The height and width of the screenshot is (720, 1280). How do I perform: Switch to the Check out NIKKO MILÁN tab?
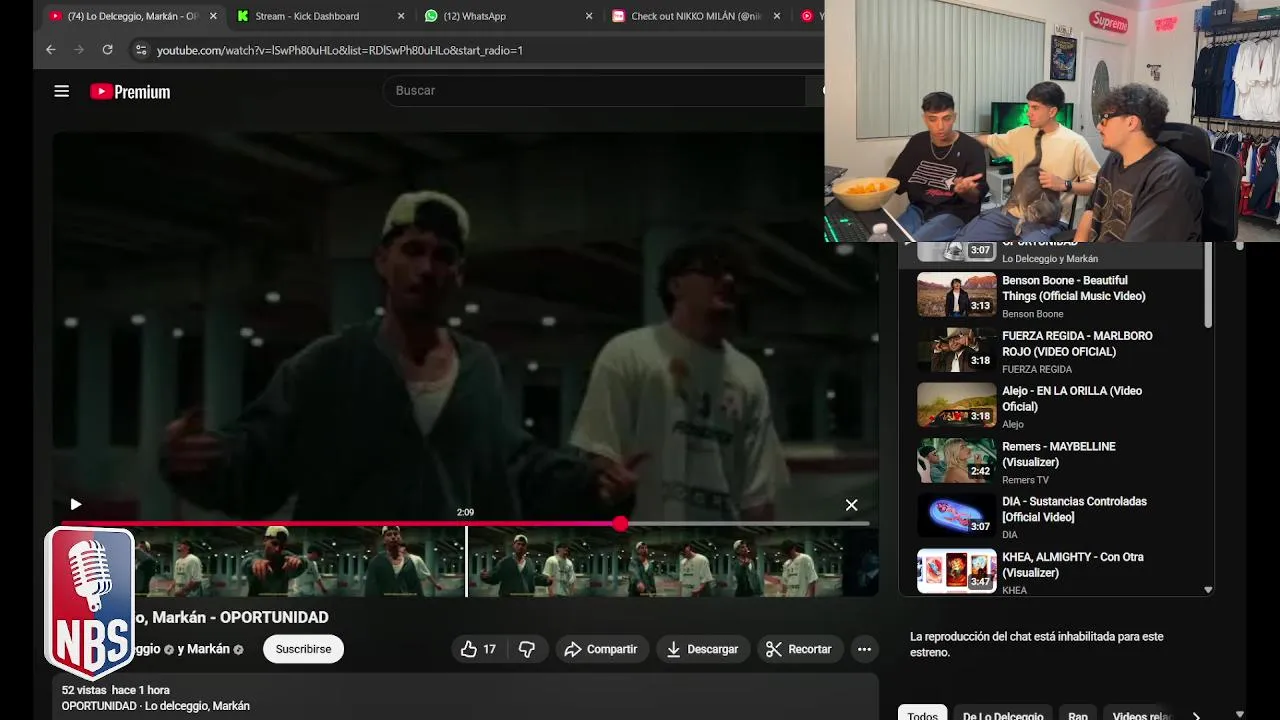[x=697, y=16]
